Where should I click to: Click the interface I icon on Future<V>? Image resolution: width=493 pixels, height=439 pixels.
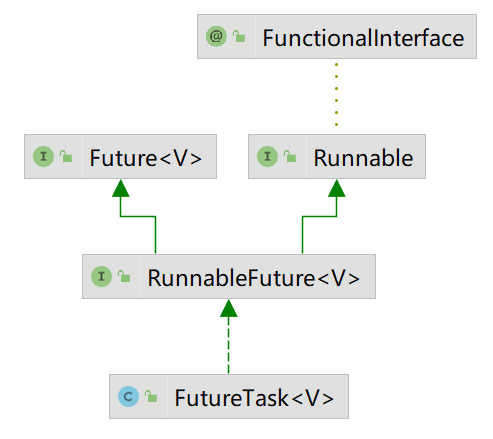pyautogui.click(x=43, y=156)
